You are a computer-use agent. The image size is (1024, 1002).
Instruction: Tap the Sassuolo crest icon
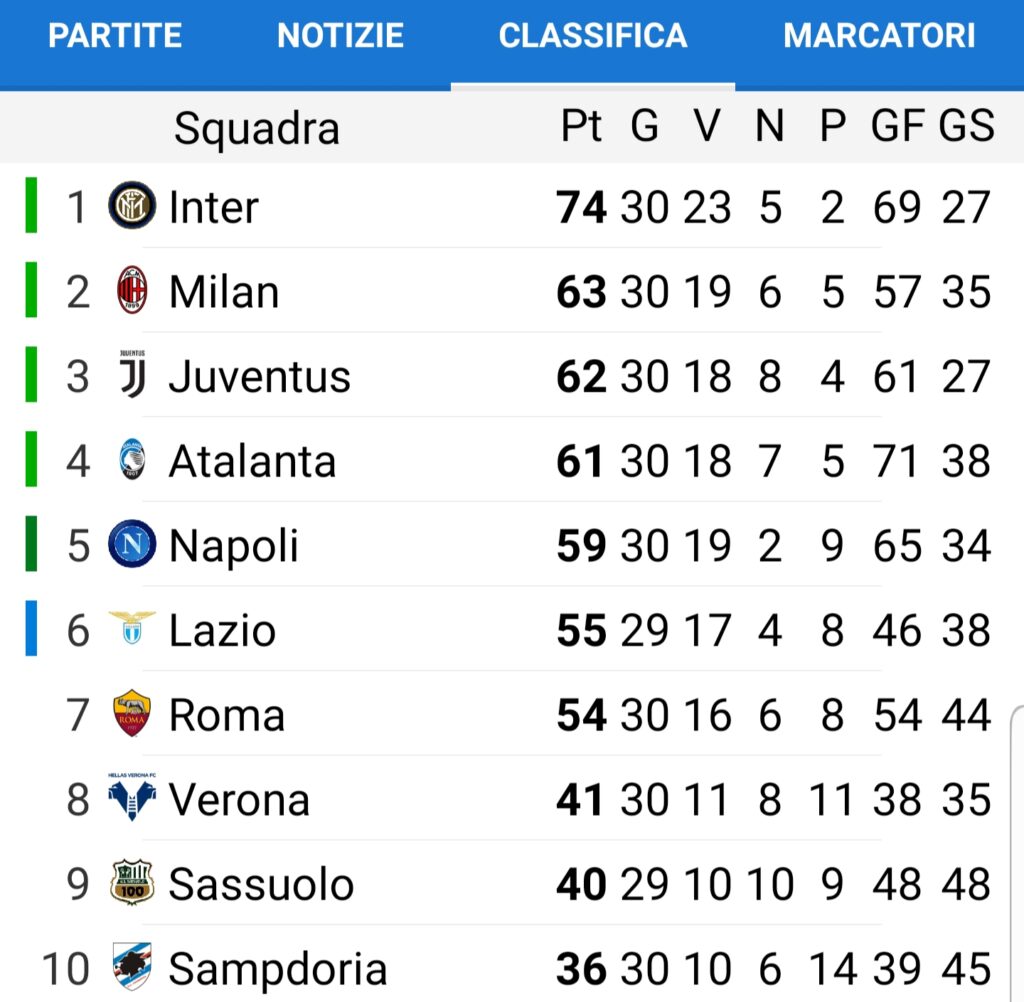132,882
